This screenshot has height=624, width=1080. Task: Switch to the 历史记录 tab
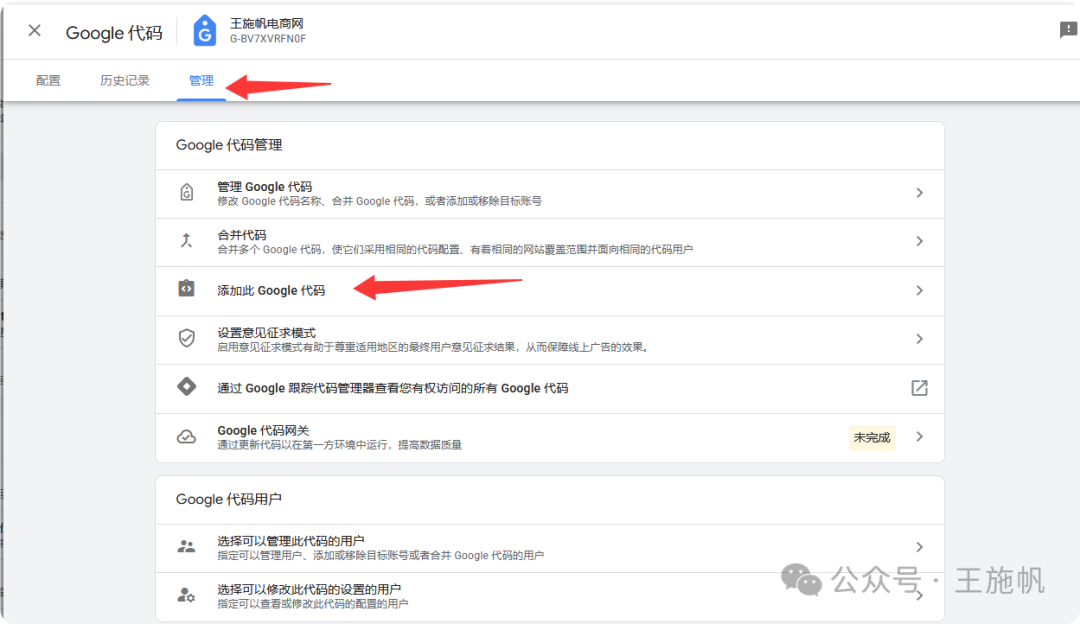point(125,81)
